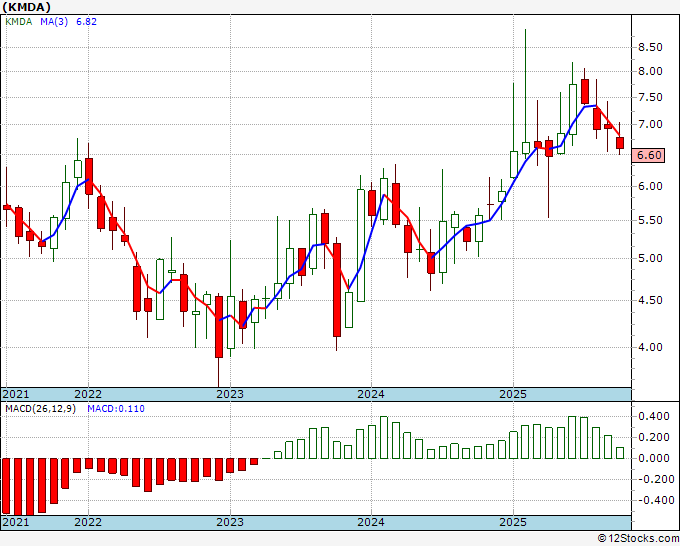Click the large red candle at late 2022 low
Screen dimensions: 680x546
(x=219, y=327)
